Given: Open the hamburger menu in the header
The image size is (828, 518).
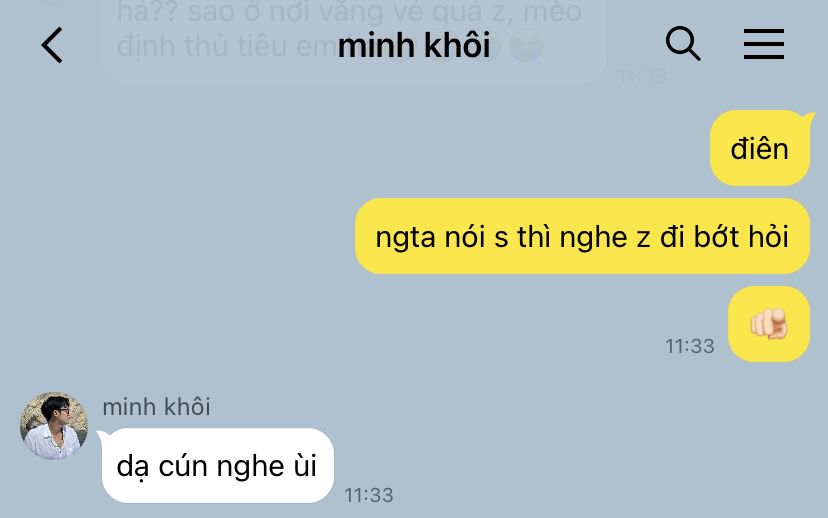Looking at the screenshot, I should (x=764, y=44).
